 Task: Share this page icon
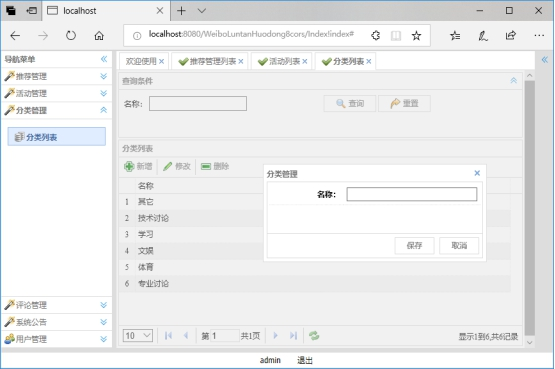coord(510,35)
